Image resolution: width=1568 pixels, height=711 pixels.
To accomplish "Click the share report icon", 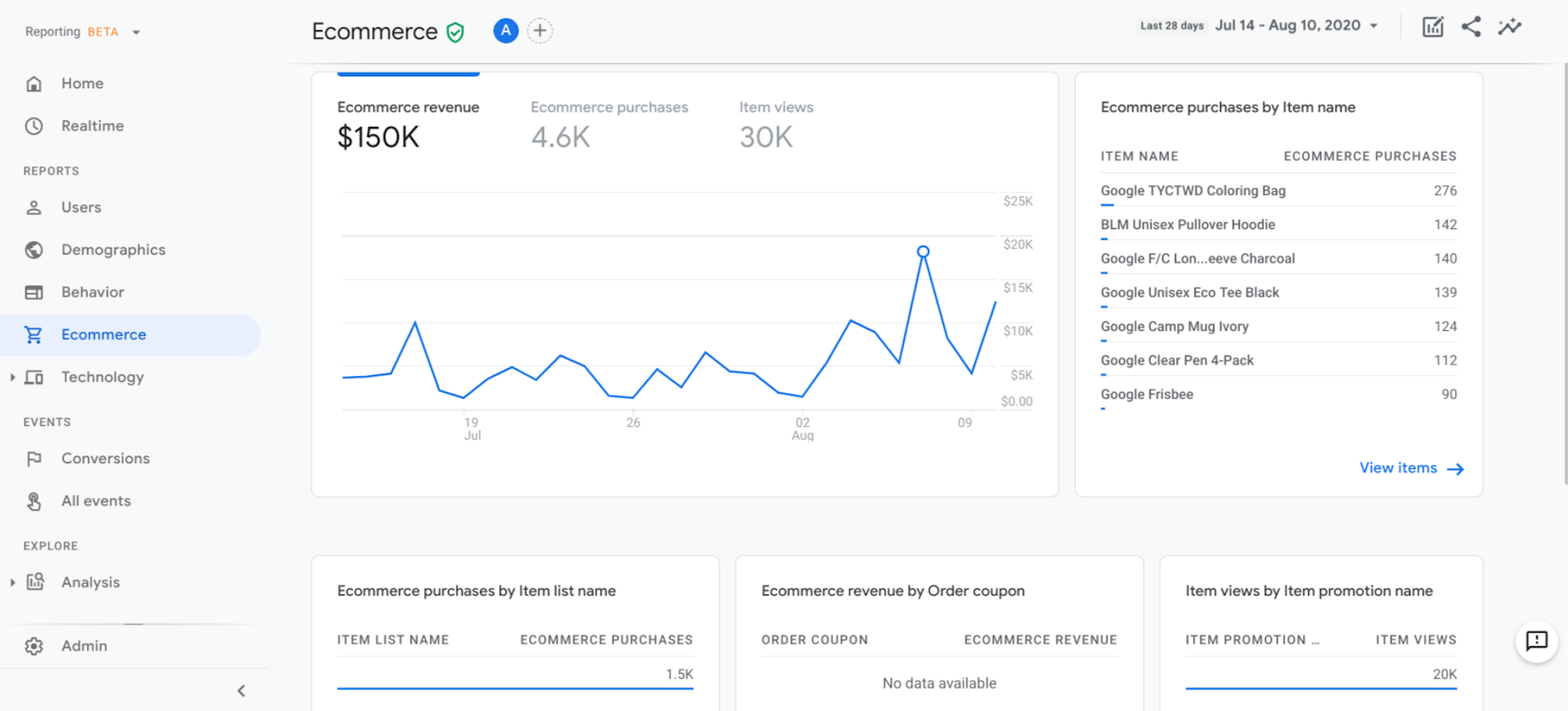I will (x=1471, y=26).
